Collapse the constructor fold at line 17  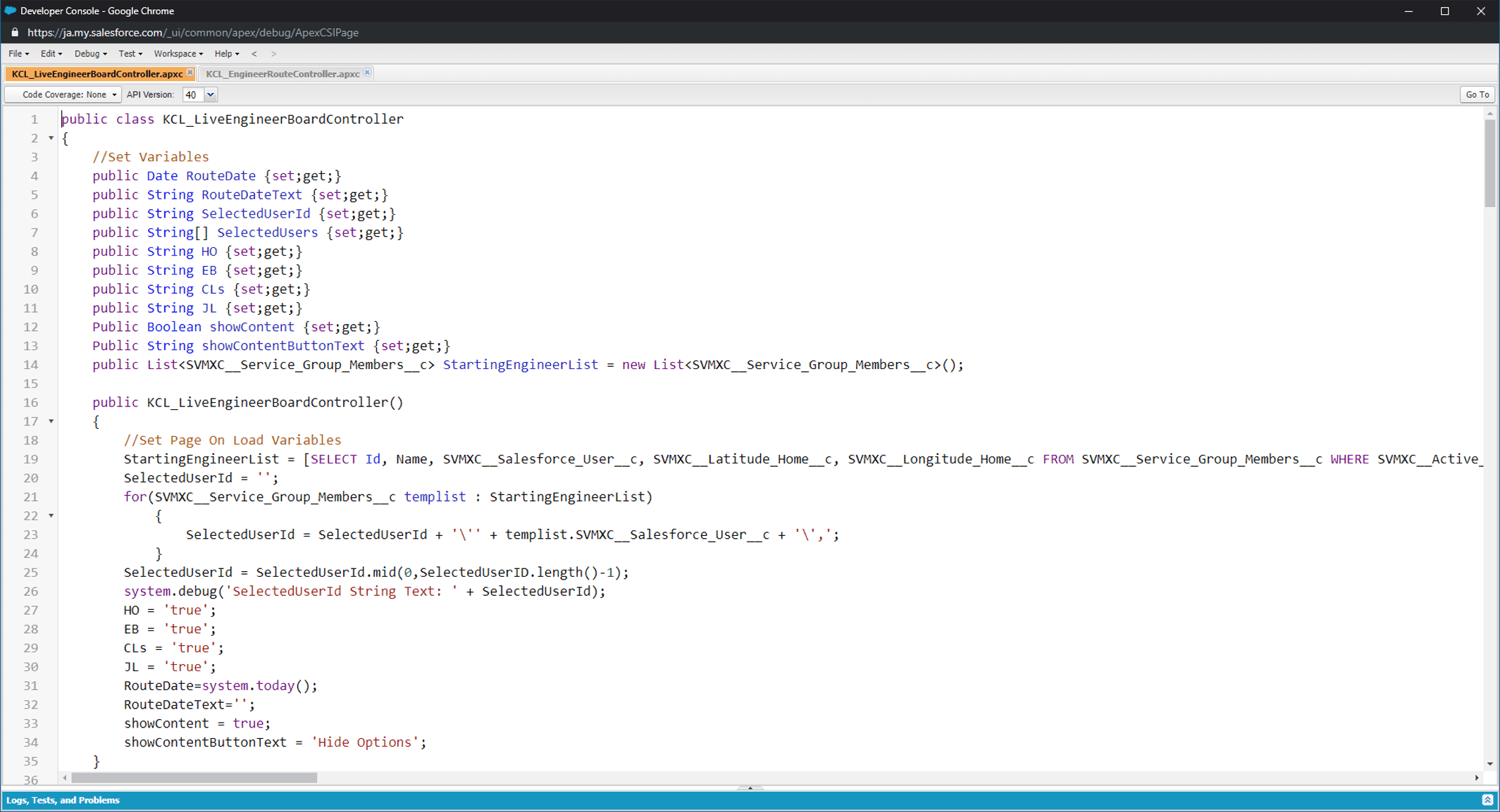click(51, 421)
